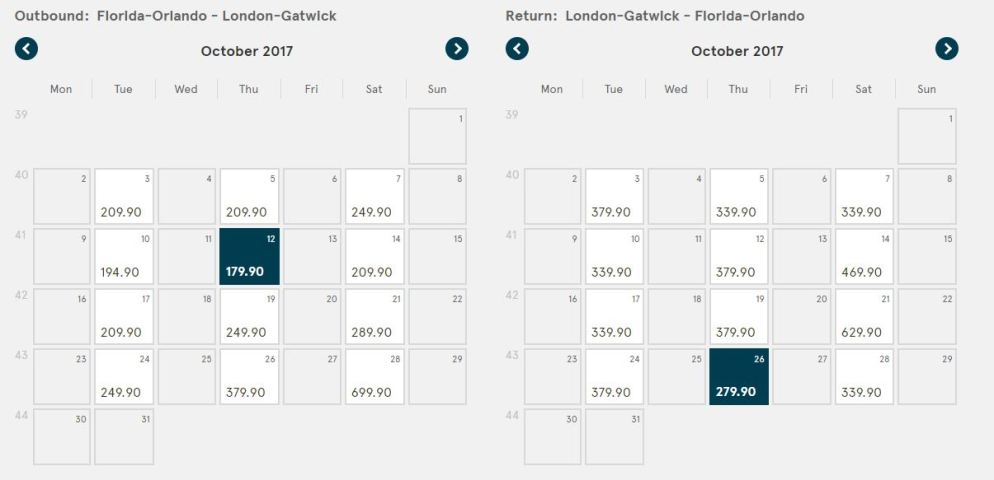The image size is (994, 480).
Task: Select outbound October 3 fare 209.90
Action: point(122,196)
